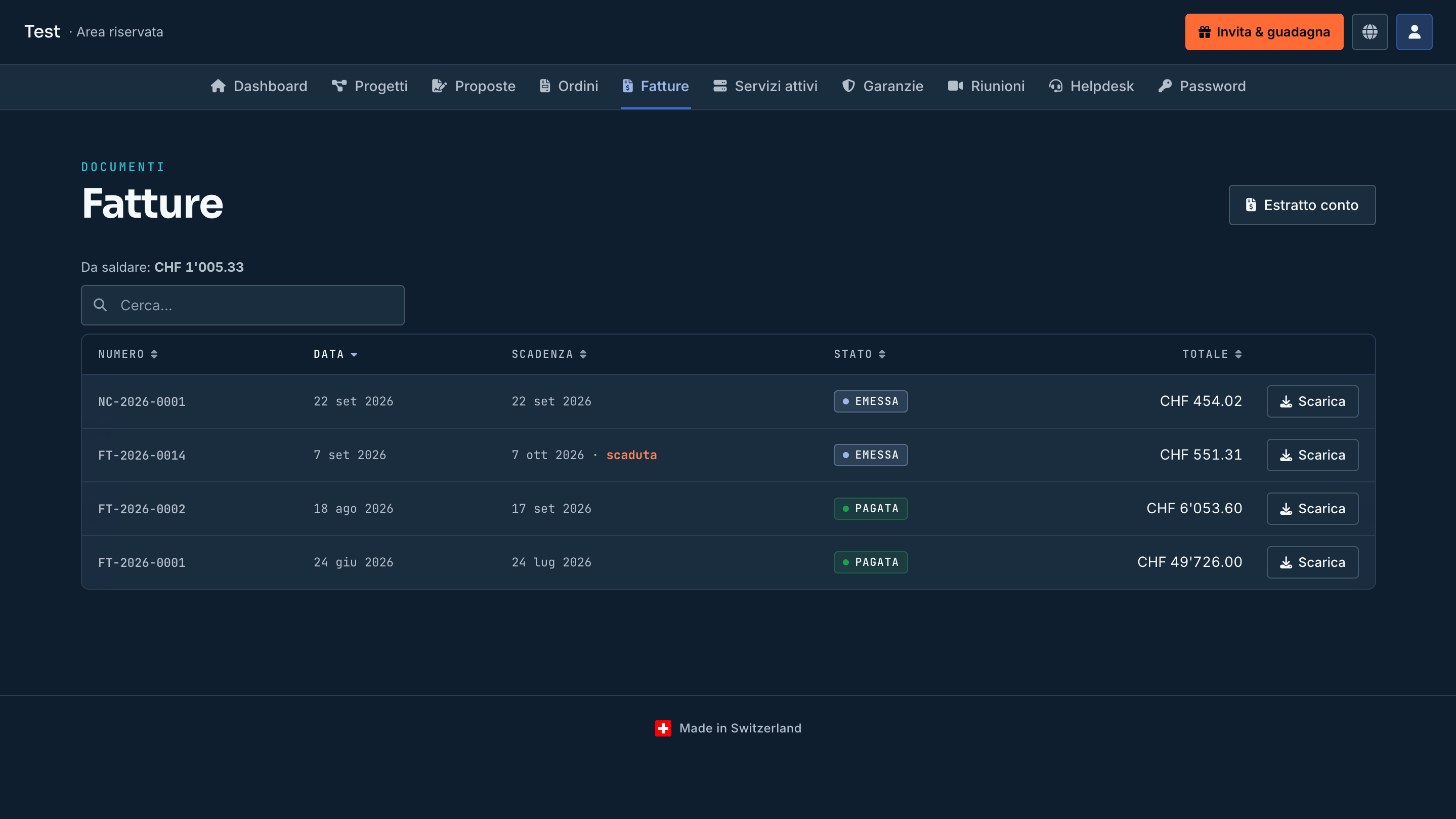Open the Servizi attivi tab

[765, 86]
